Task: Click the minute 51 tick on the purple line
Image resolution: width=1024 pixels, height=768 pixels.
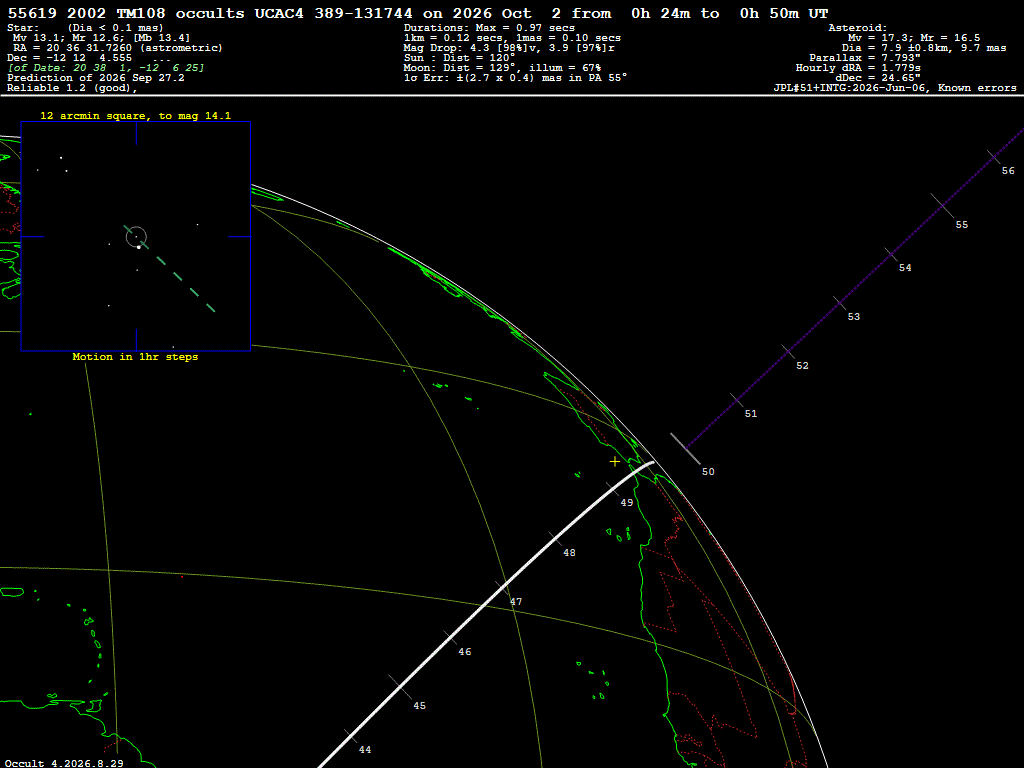Action: tap(737, 400)
